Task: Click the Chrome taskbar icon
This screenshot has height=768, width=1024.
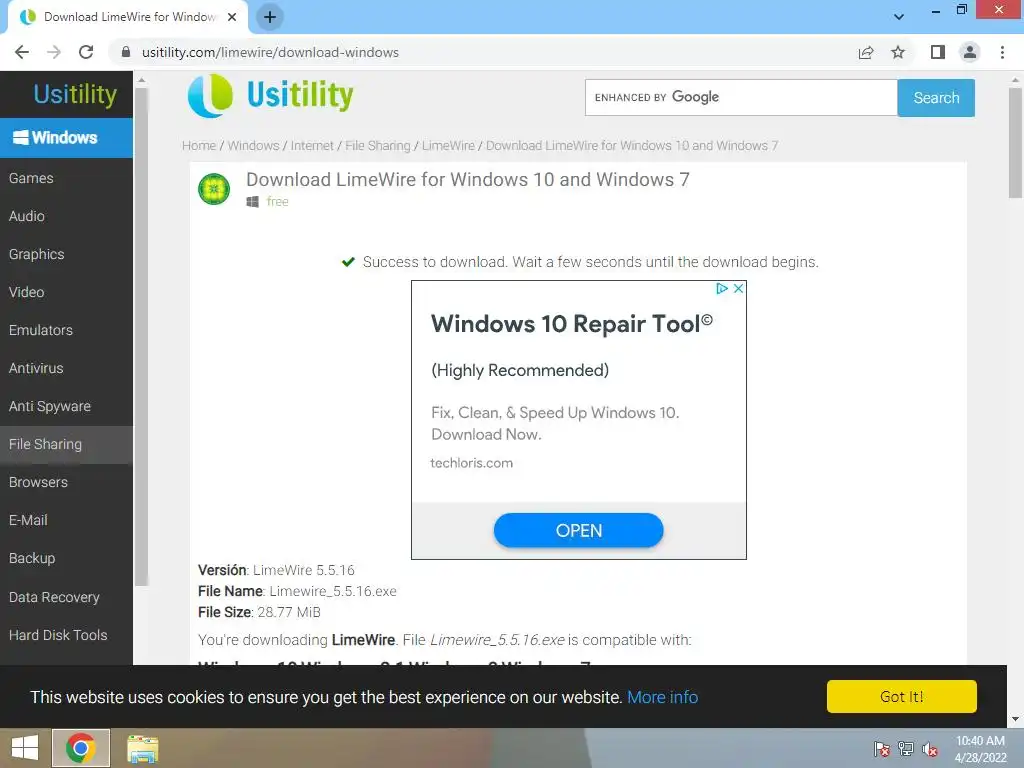Action: click(x=80, y=748)
